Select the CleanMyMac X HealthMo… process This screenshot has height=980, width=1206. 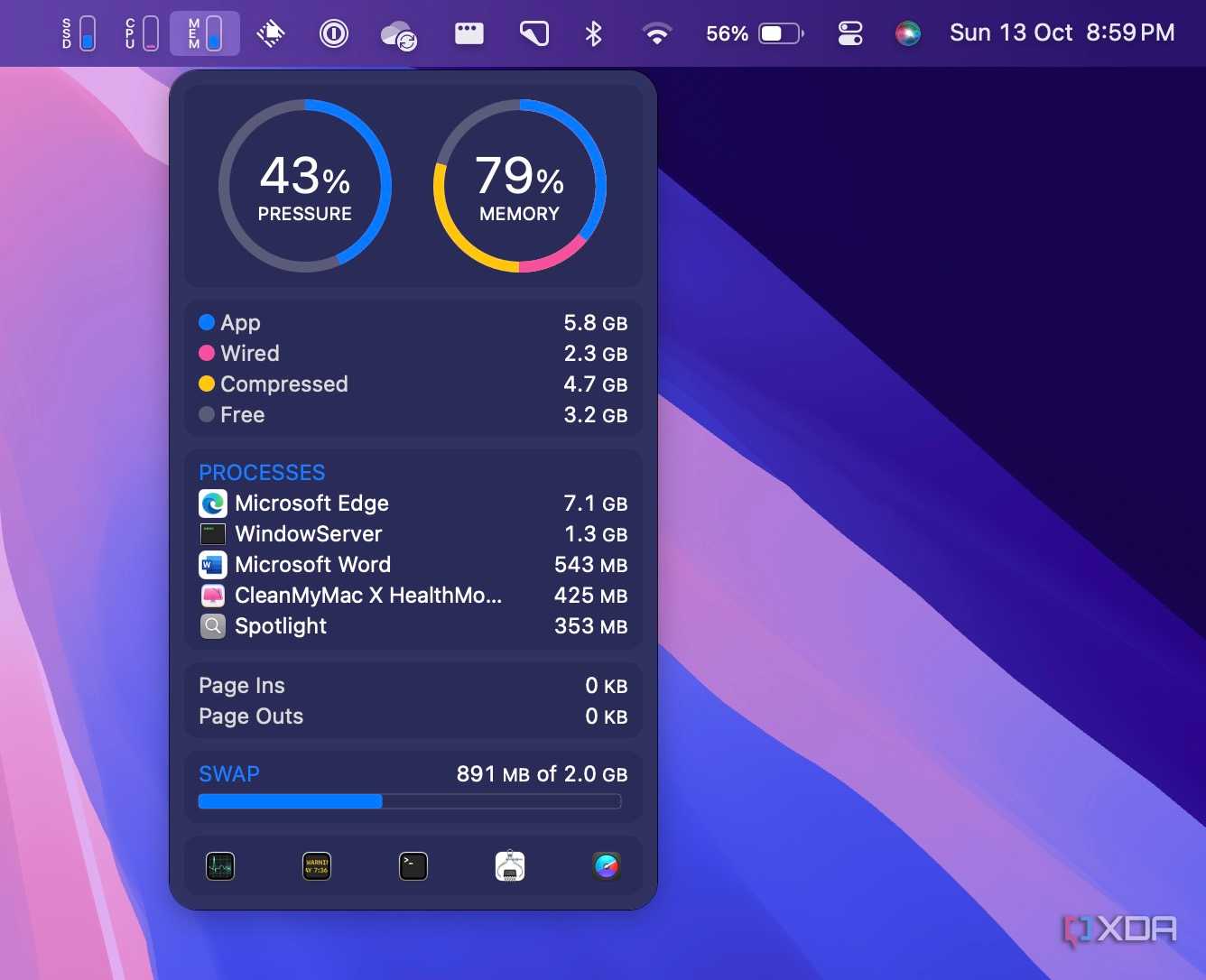[x=413, y=596]
